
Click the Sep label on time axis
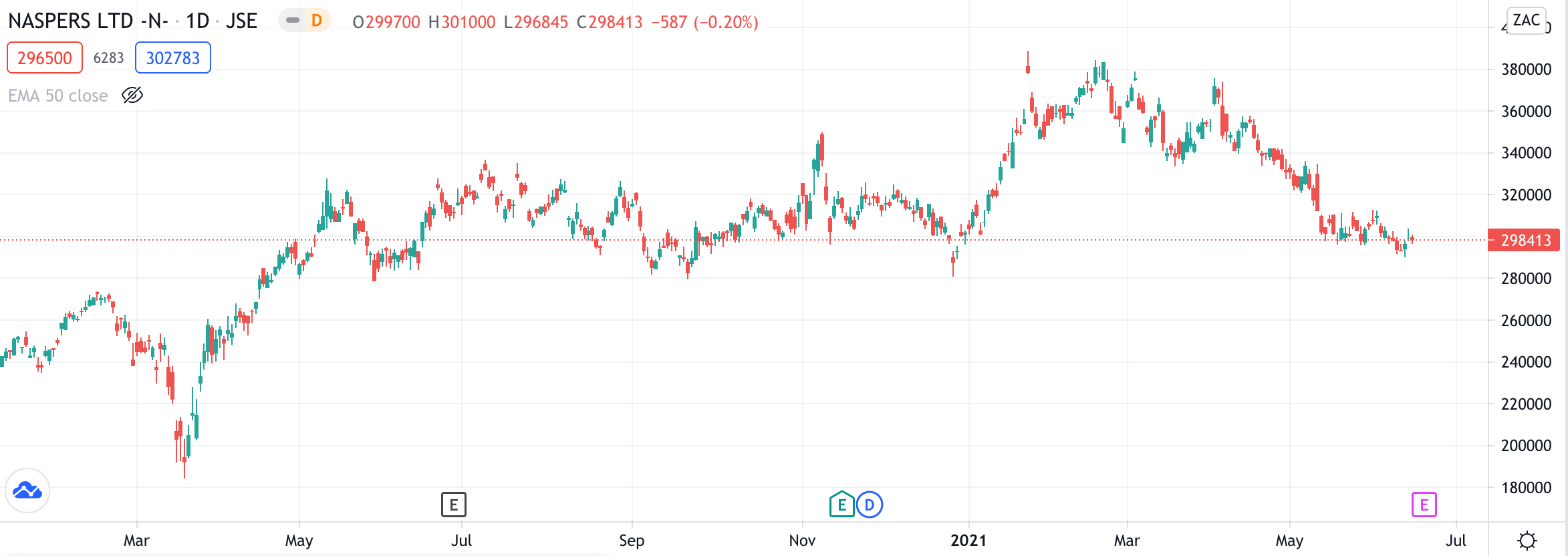click(632, 540)
